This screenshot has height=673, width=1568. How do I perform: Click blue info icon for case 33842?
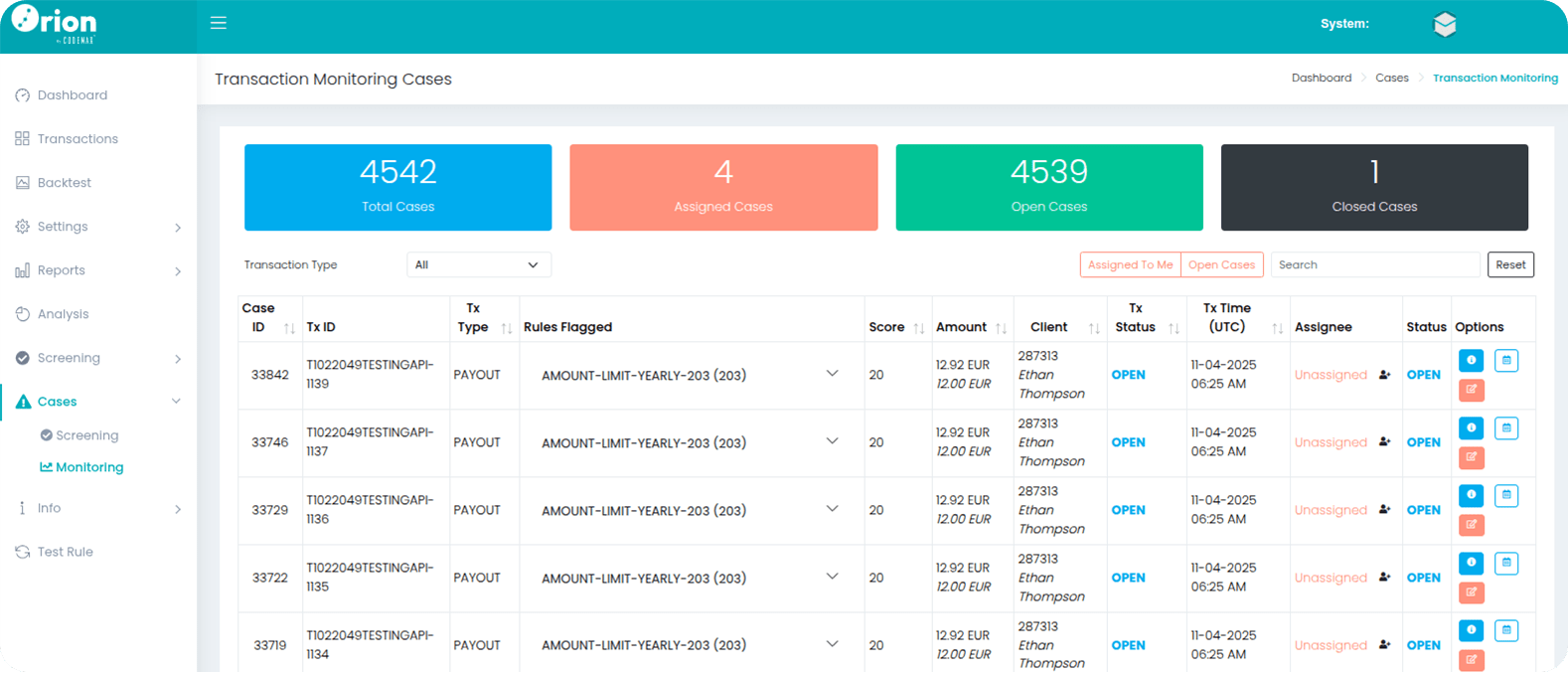(x=1471, y=360)
